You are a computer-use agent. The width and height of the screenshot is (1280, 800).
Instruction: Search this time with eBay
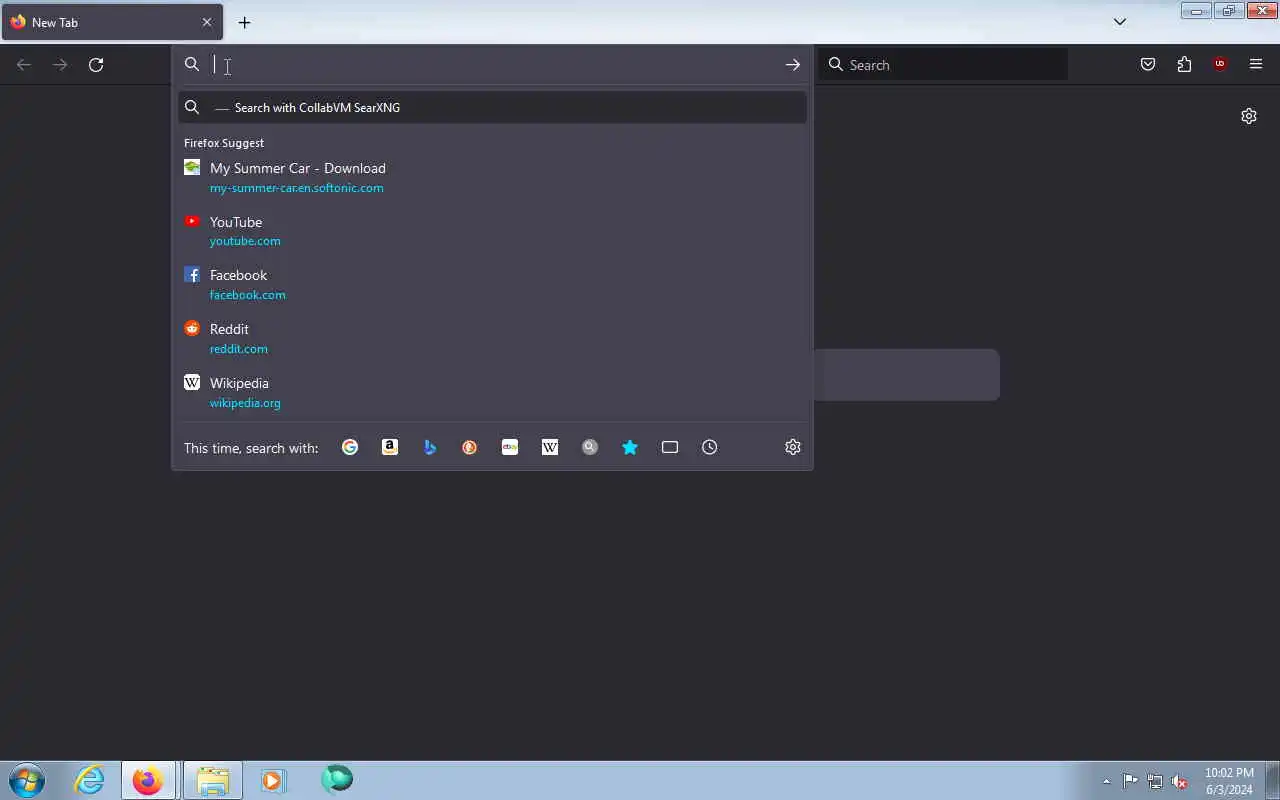pos(510,447)
